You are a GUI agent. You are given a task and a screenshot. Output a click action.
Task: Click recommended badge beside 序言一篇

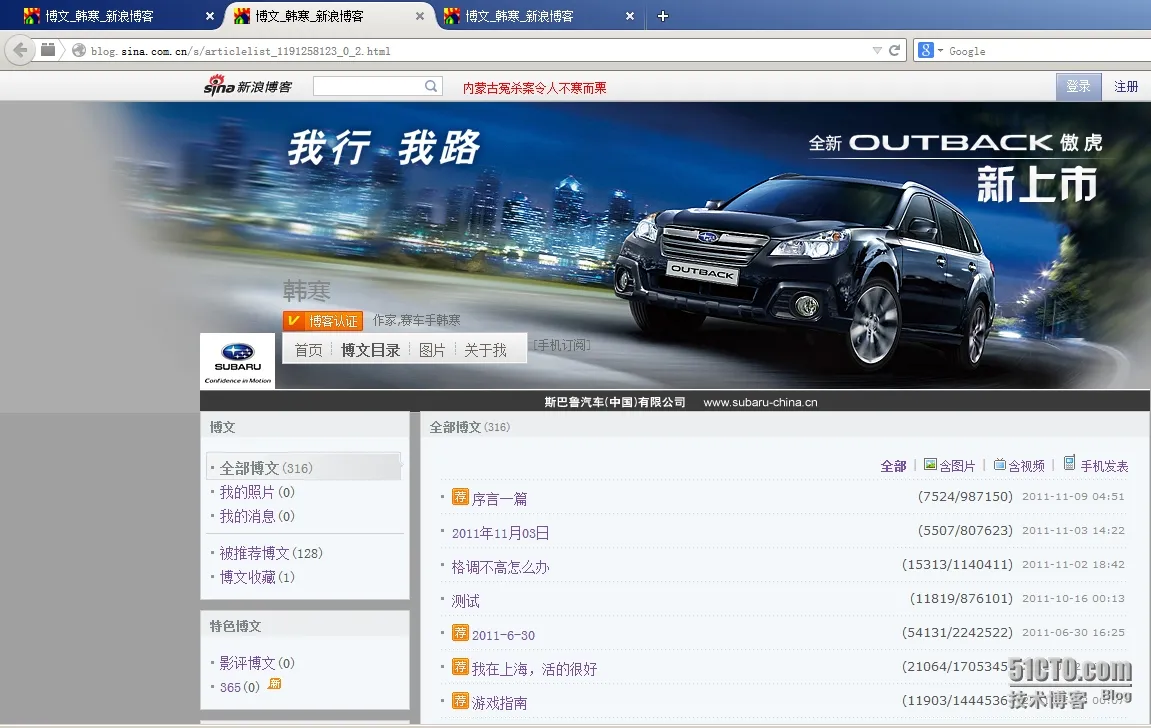pyautogui.click(x=460, y=497)
